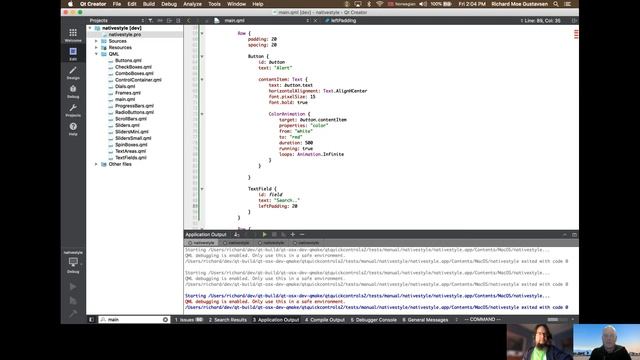
Task: Open macOS Spotlight search
Action: tap(556, 4)
